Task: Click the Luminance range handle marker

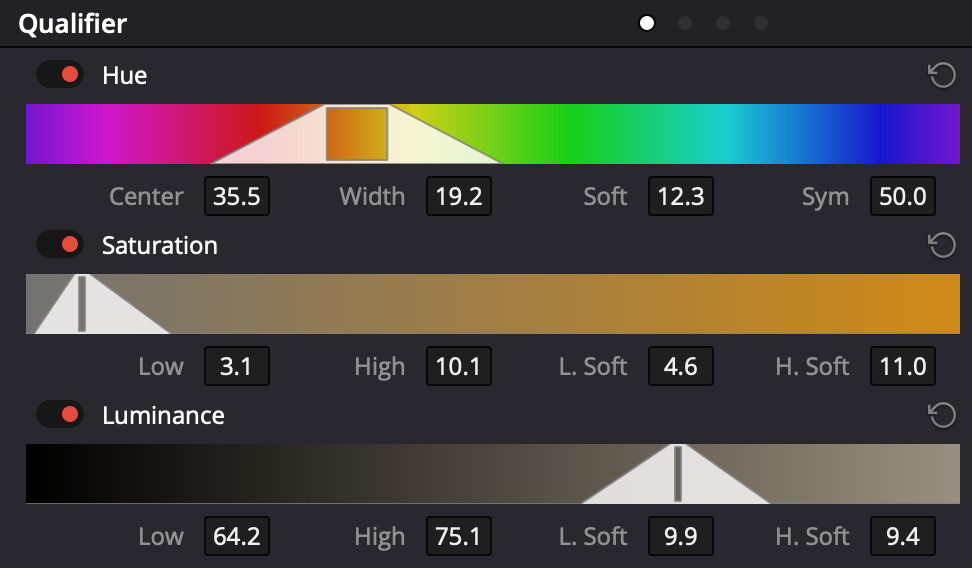Action: point(678,474)
